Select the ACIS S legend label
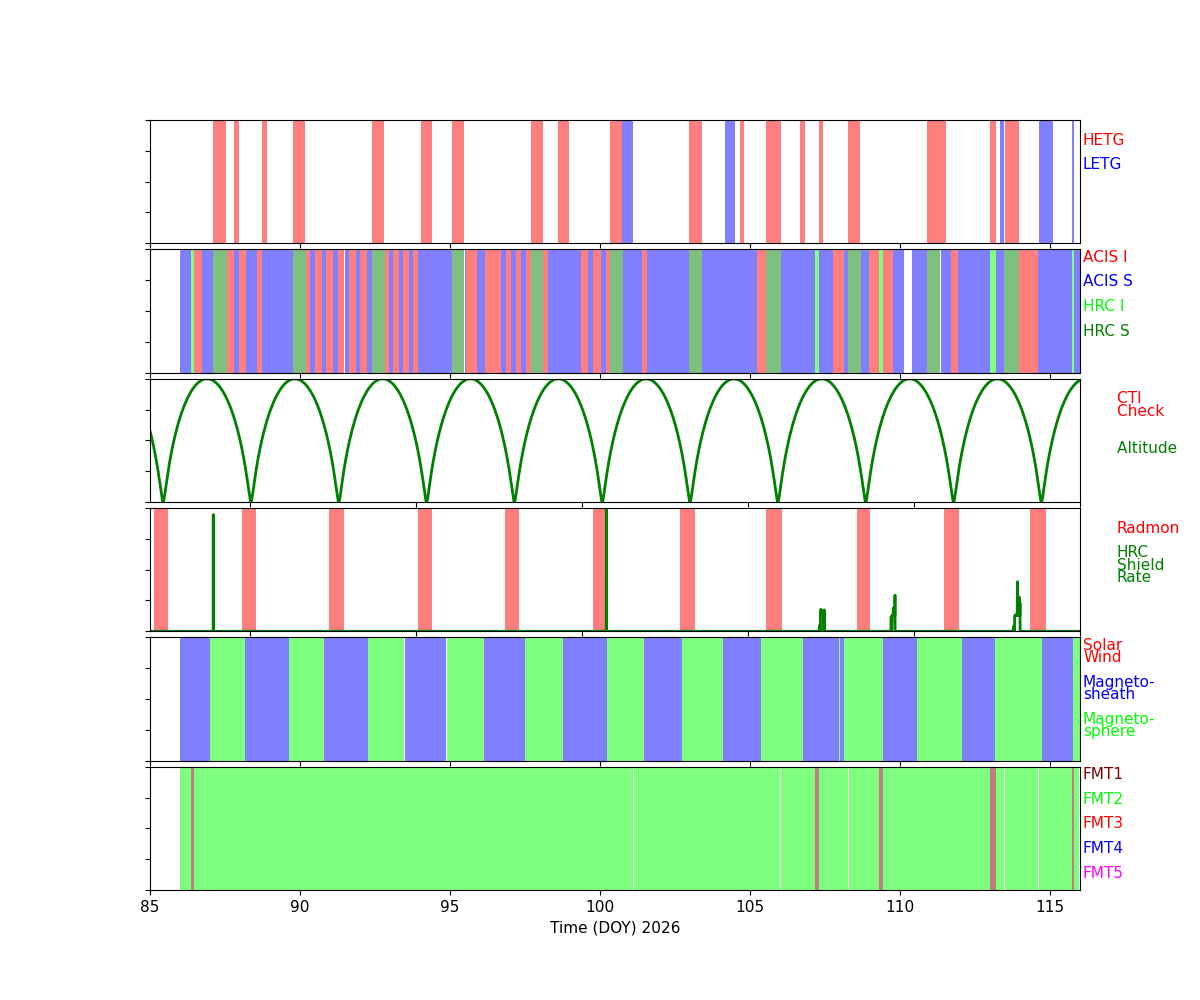Image resolution: width=1200 pixels, height=1000 pixels. pyautogui.click(x=1107, y=281)
